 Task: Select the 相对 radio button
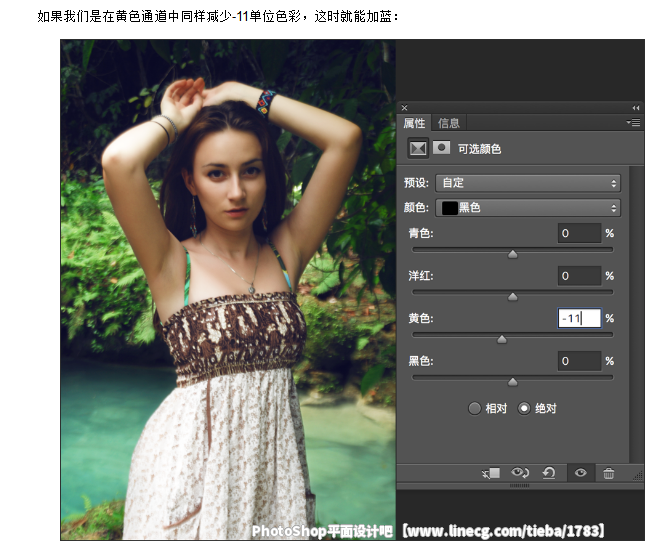click(x=474, y=408)
